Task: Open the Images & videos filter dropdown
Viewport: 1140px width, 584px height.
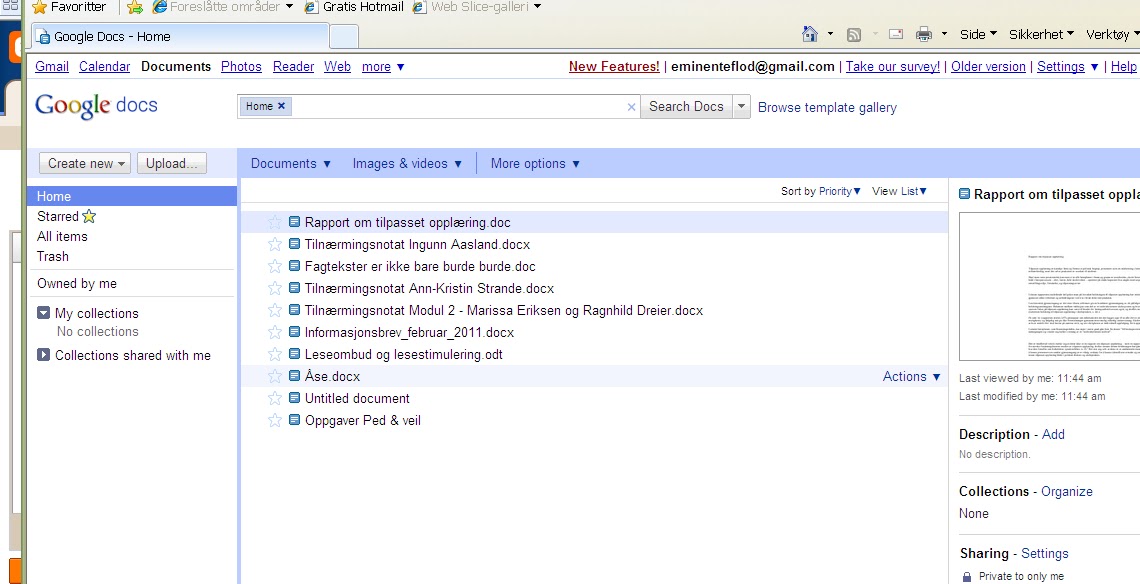Action: coord(407,164)
